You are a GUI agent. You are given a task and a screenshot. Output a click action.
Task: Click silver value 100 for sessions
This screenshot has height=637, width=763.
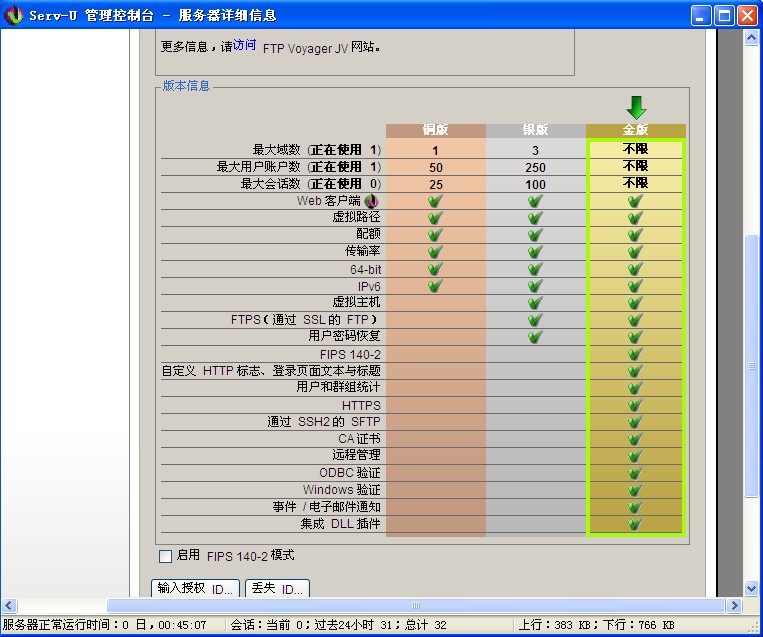click(x=535, y=184)
